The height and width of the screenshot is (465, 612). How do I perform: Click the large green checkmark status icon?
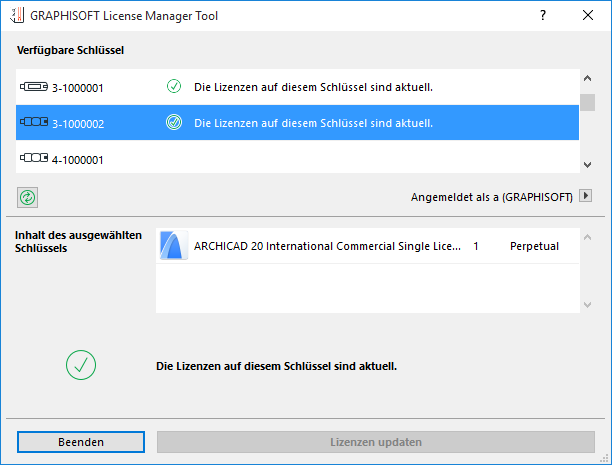pos(81,365)
